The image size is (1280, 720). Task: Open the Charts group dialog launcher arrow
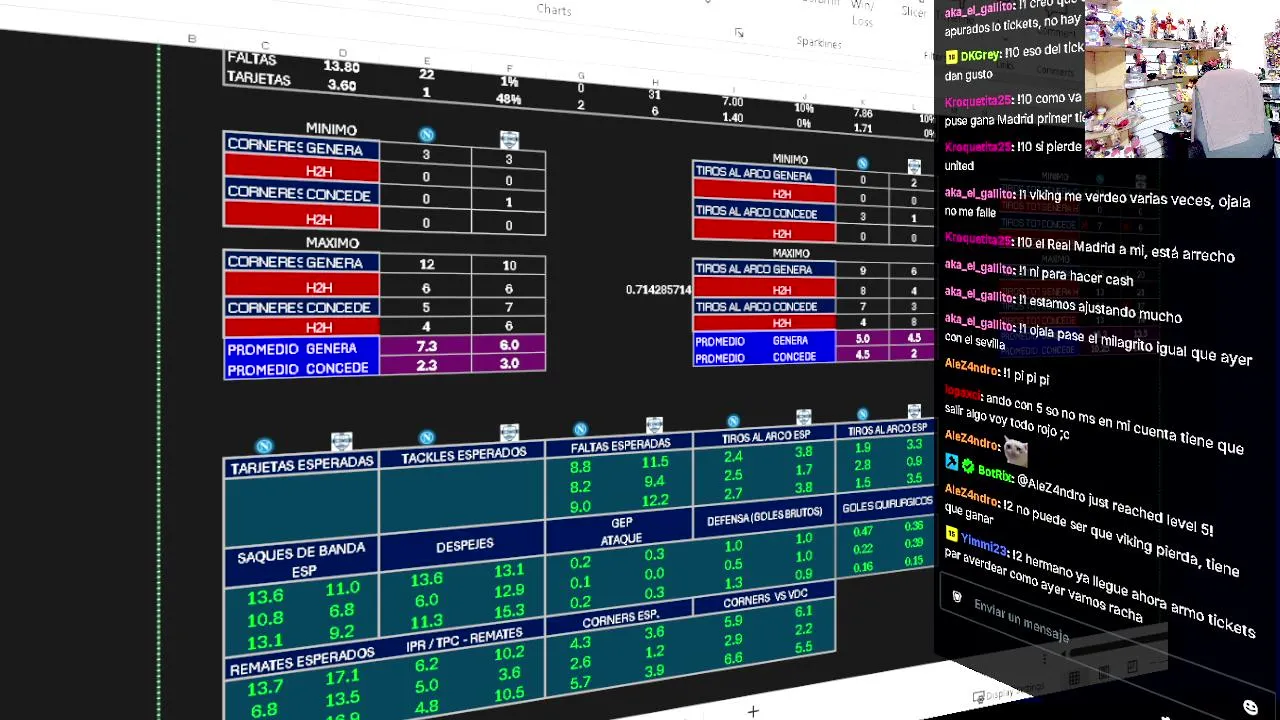739,33
